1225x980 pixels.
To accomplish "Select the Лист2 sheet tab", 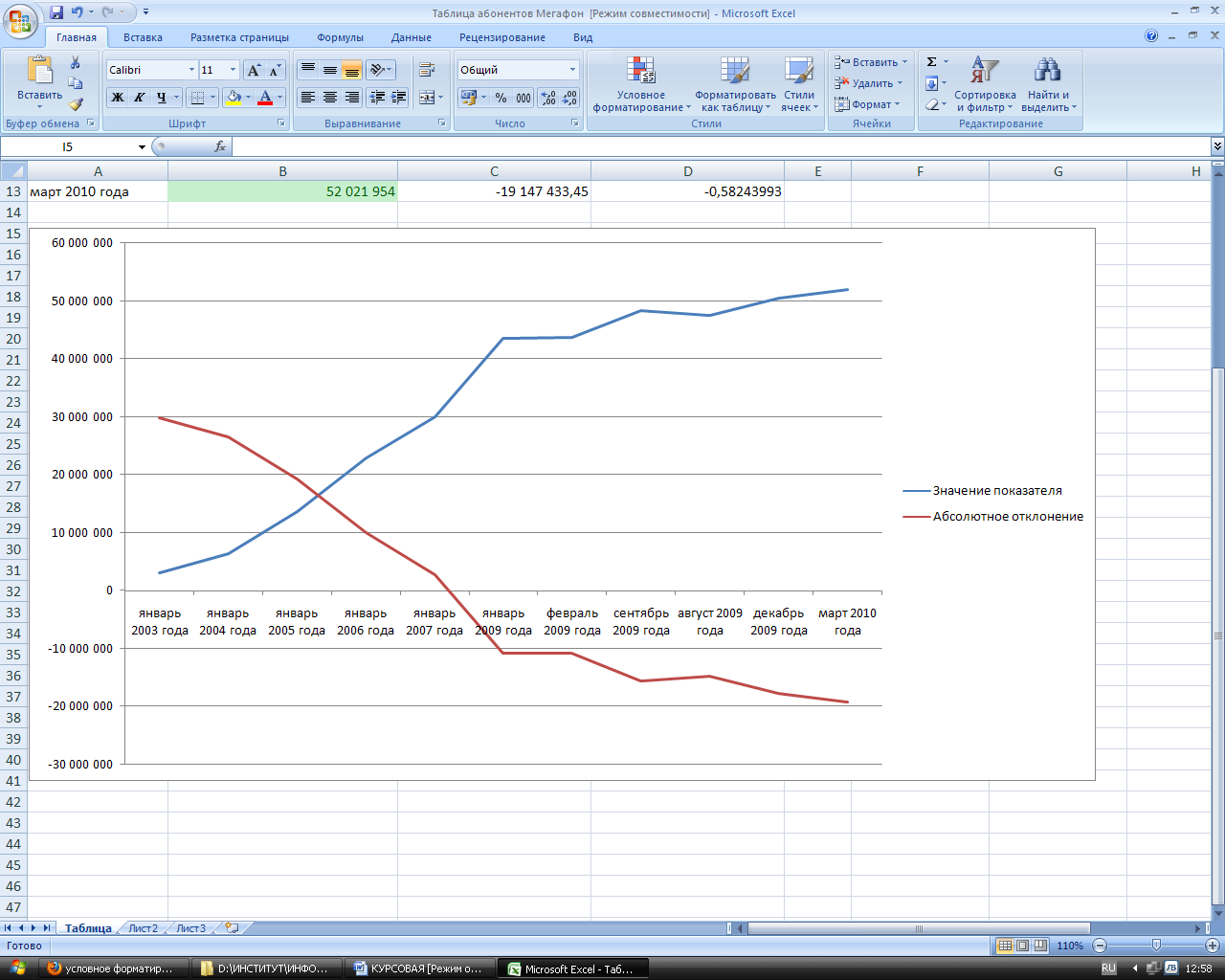I will pos(143,928).
